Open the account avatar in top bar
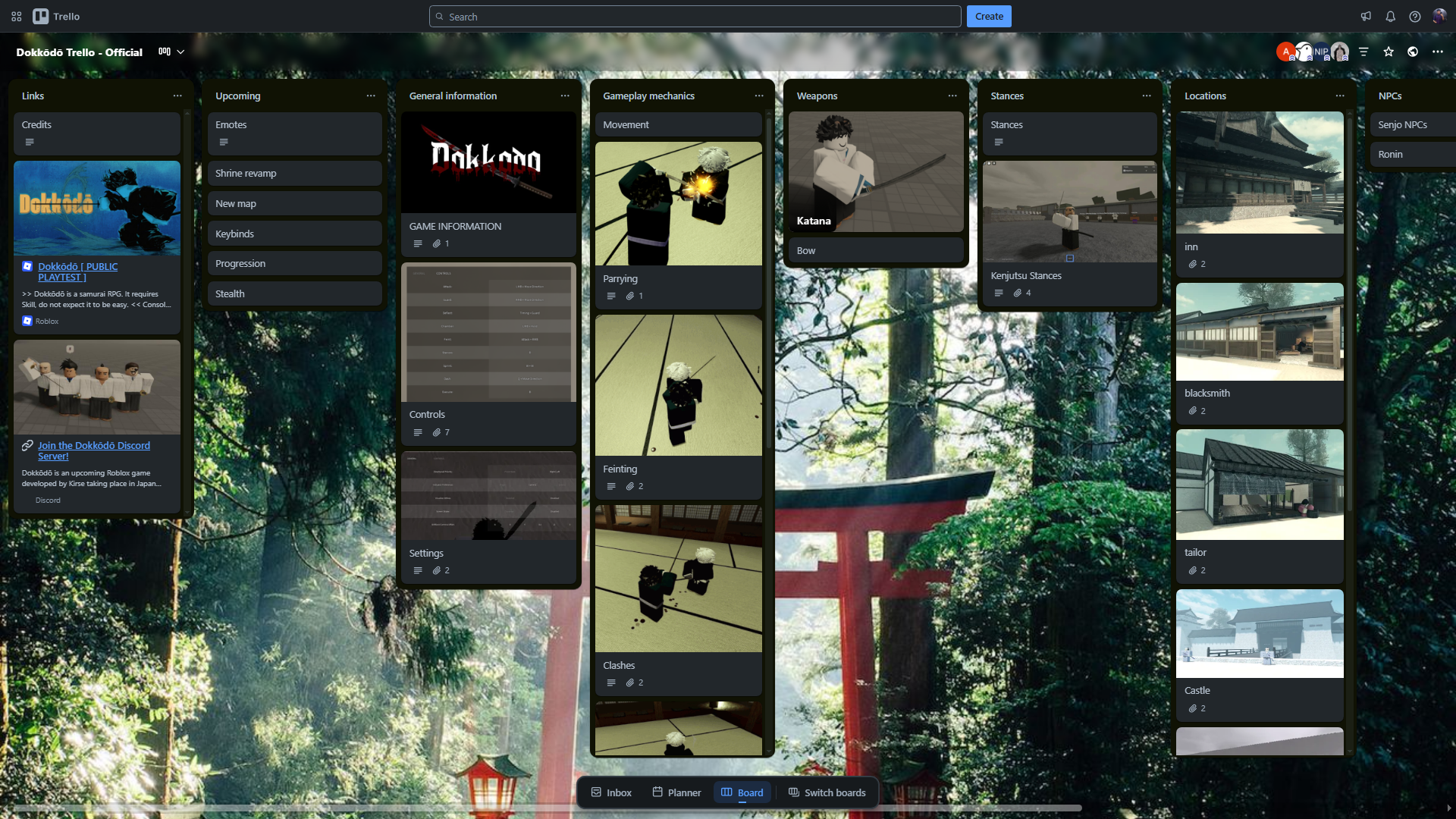 pyautogui.click(x=1439, y=16)
